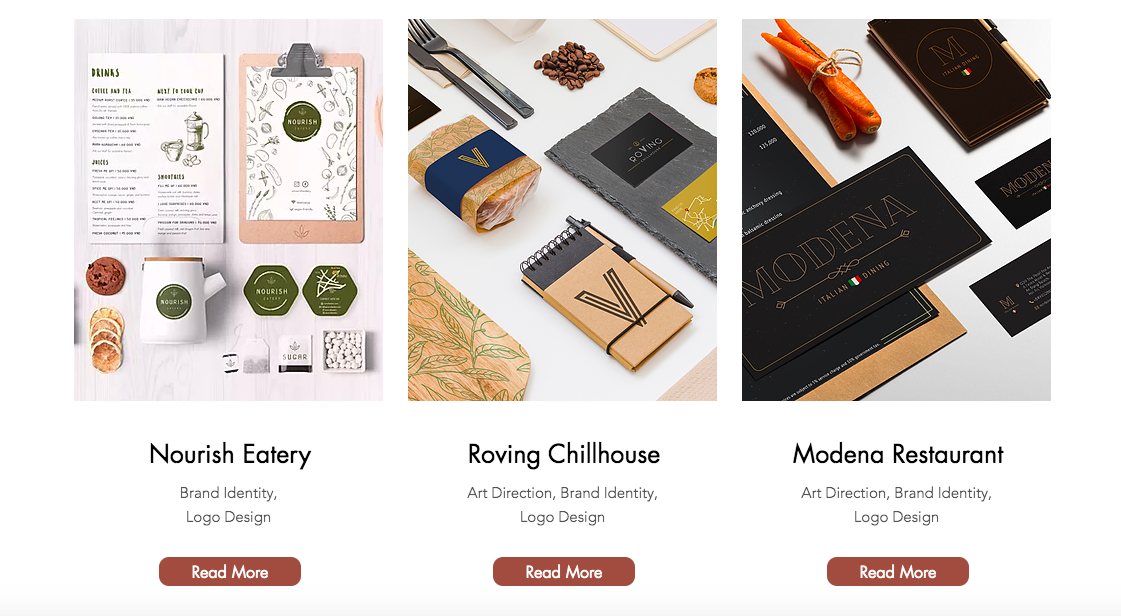This screenshot has height=616, width=1121.
Task: Select the Roving Chillhouse heading
Action: [563, 454]
